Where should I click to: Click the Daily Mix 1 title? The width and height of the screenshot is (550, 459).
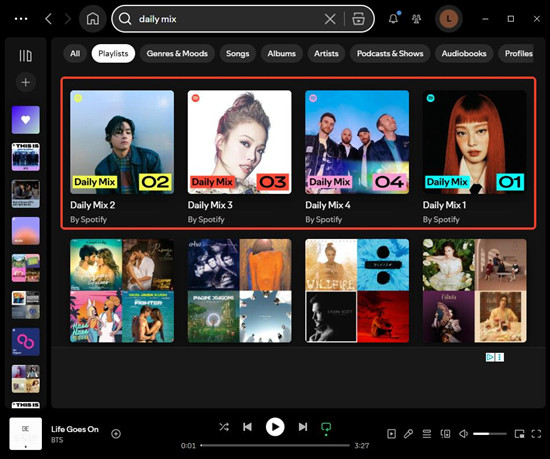tap(444, 205)
